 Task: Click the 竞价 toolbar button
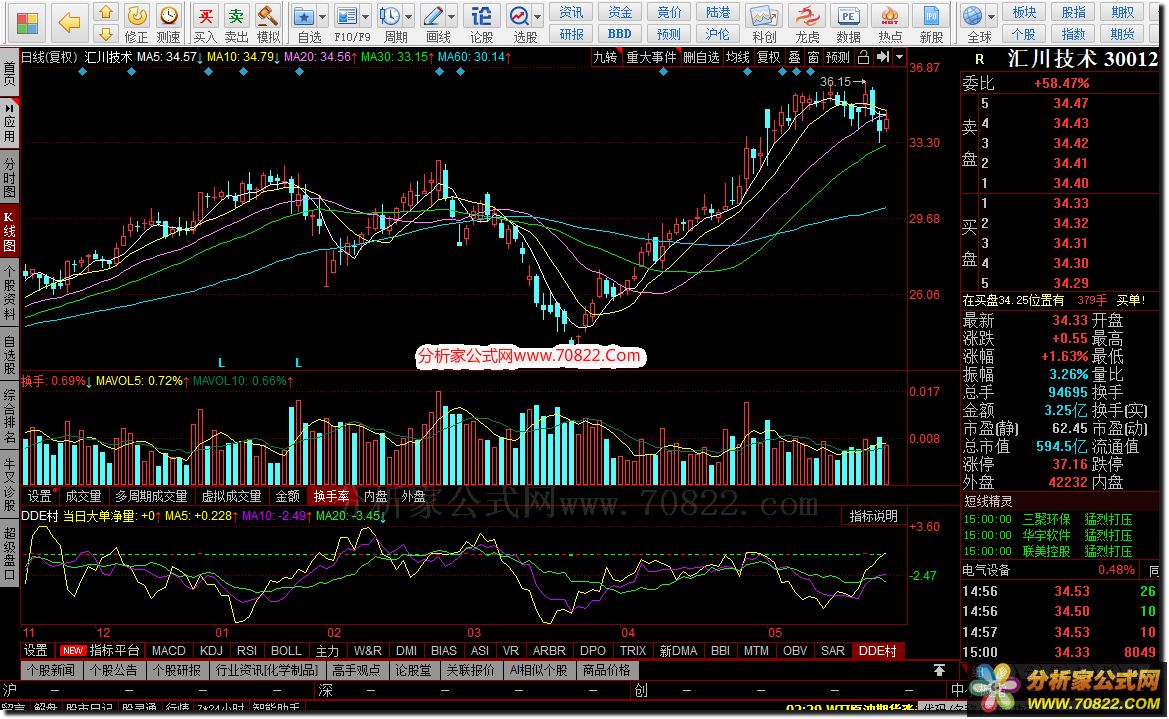click(x=669, y=12)
